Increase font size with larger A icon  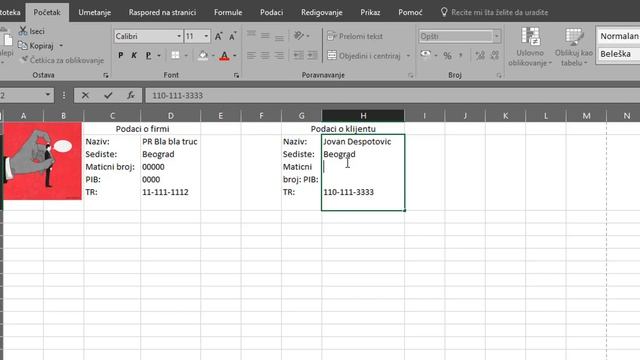click(x=219, y=36)
